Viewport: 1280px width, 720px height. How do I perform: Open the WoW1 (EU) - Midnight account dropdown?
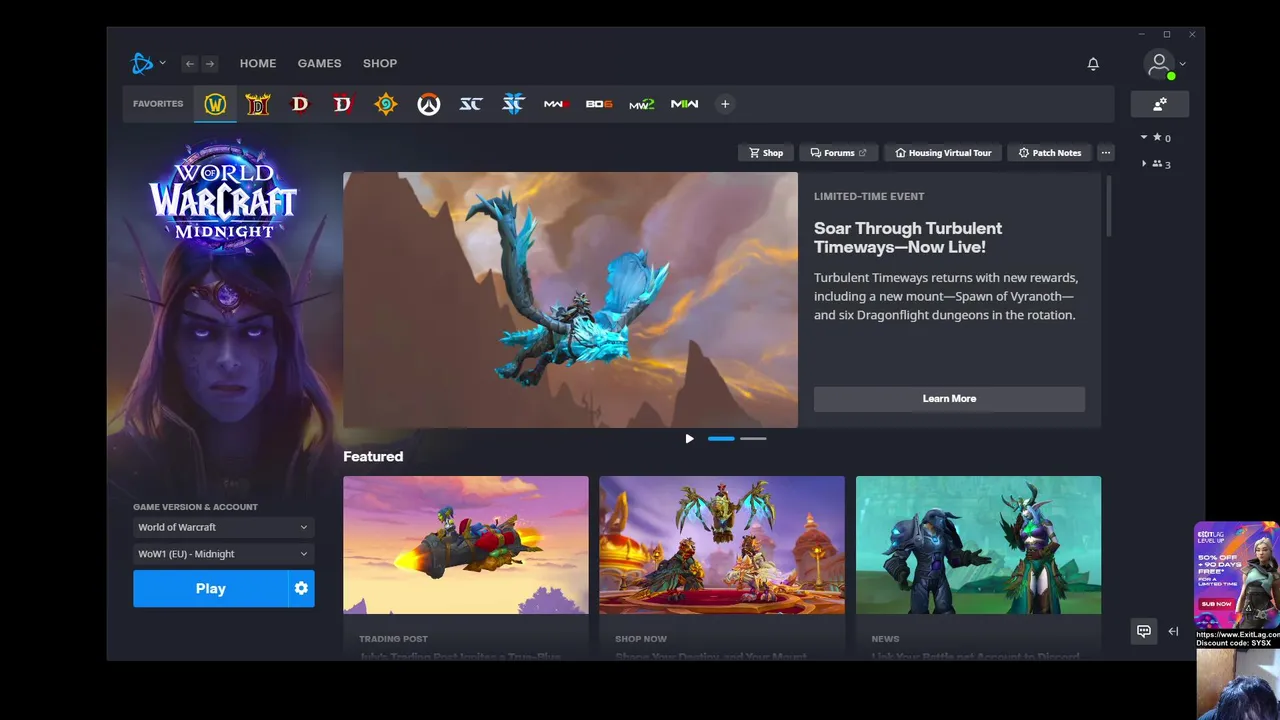(x=224, y=554)
